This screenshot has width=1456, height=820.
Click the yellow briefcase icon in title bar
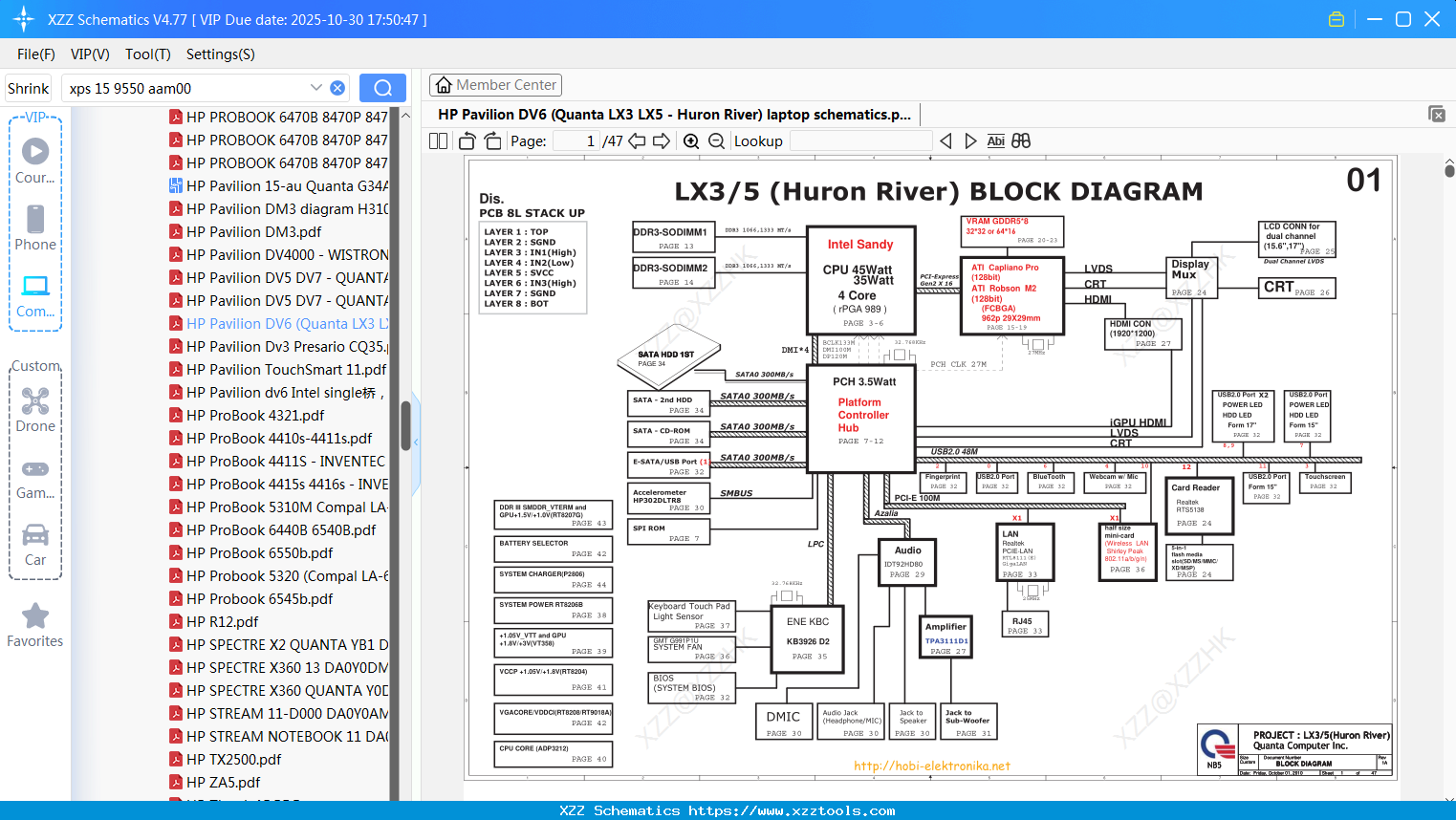point(1336,19)
